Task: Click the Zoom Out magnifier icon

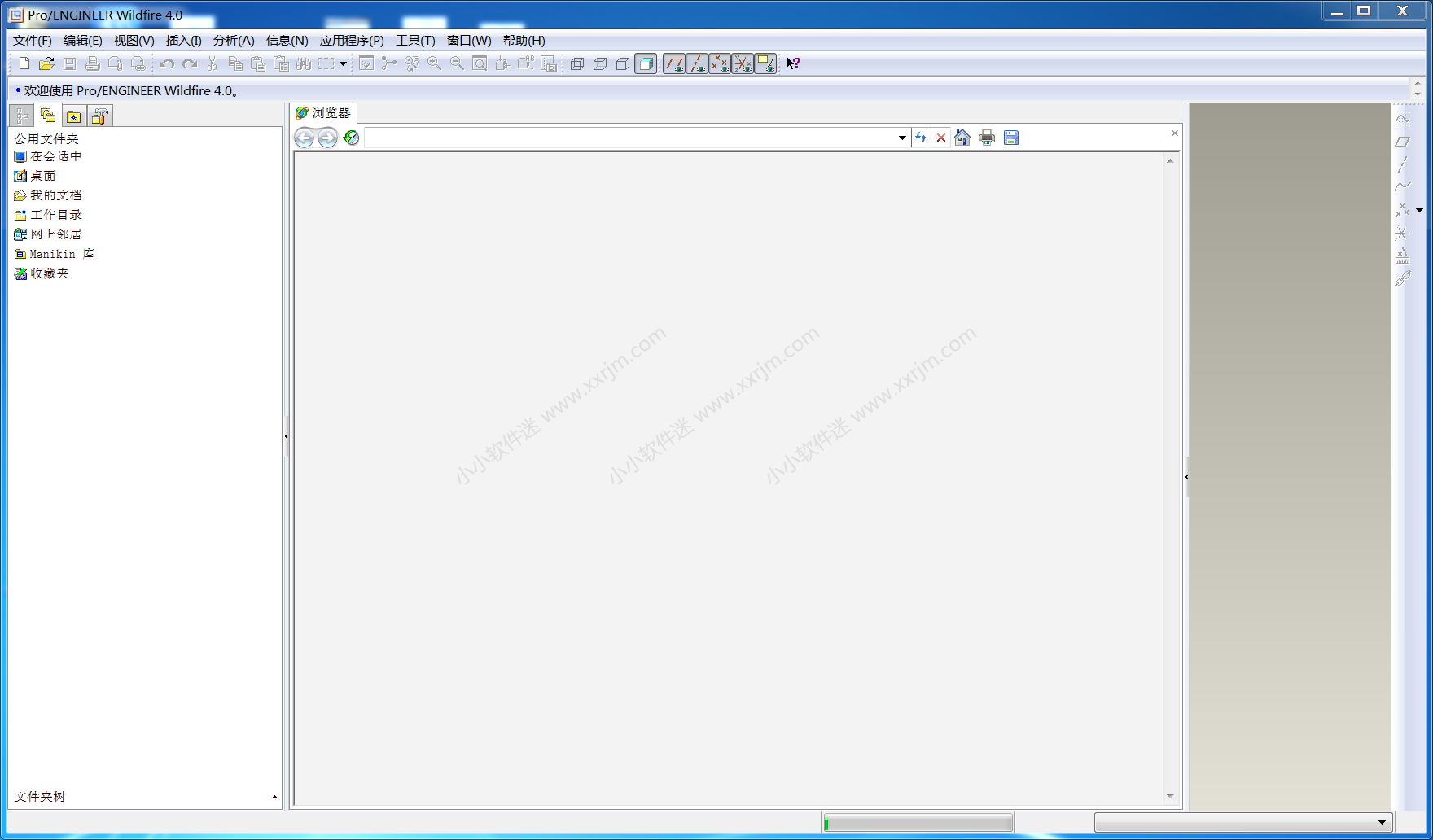Action: 458,63
